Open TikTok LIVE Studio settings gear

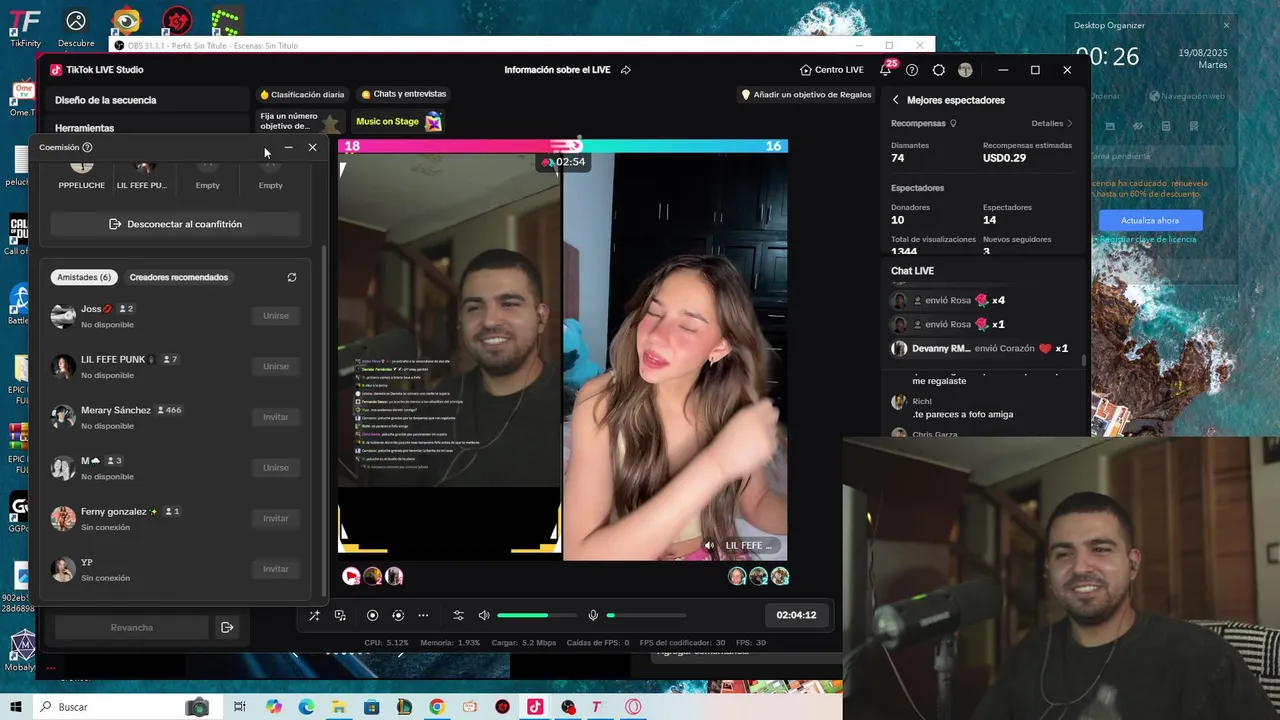938,70
